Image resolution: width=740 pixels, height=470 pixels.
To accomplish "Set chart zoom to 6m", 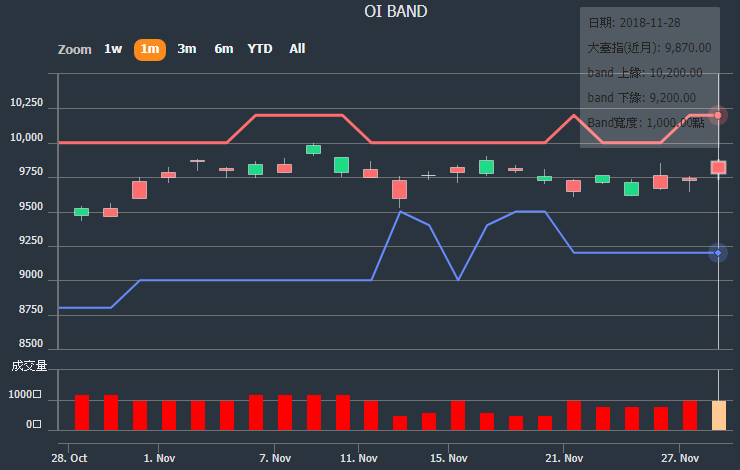I will point(223,49).
